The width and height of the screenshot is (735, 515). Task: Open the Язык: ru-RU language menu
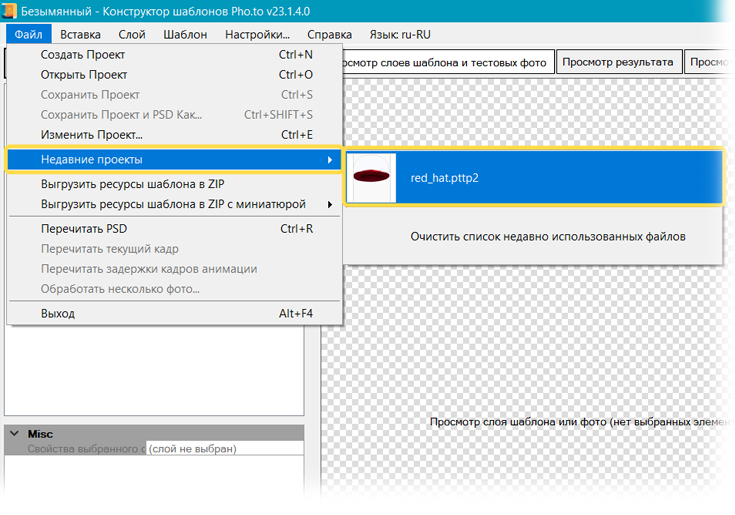click(x=400, y=34)
